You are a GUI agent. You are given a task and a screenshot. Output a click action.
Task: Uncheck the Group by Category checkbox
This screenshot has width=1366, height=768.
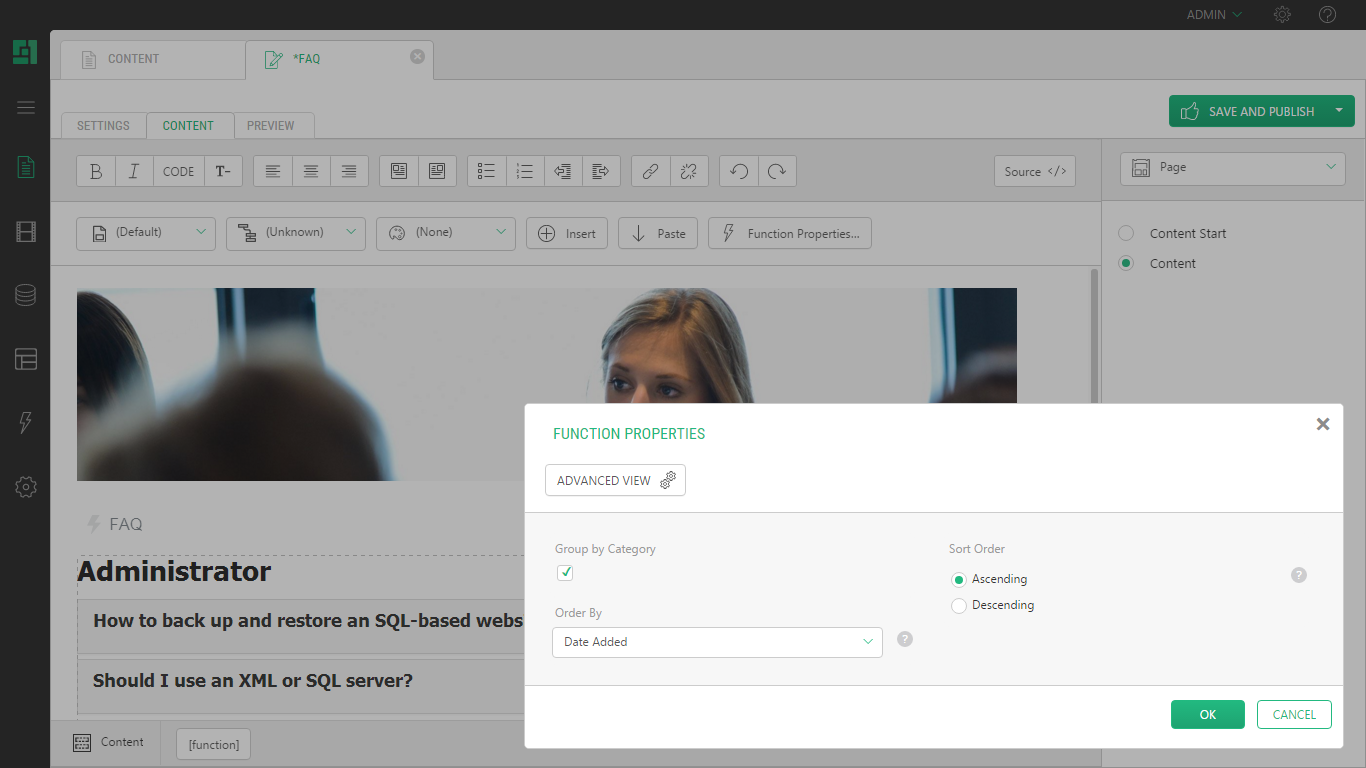tap(565, 573)
